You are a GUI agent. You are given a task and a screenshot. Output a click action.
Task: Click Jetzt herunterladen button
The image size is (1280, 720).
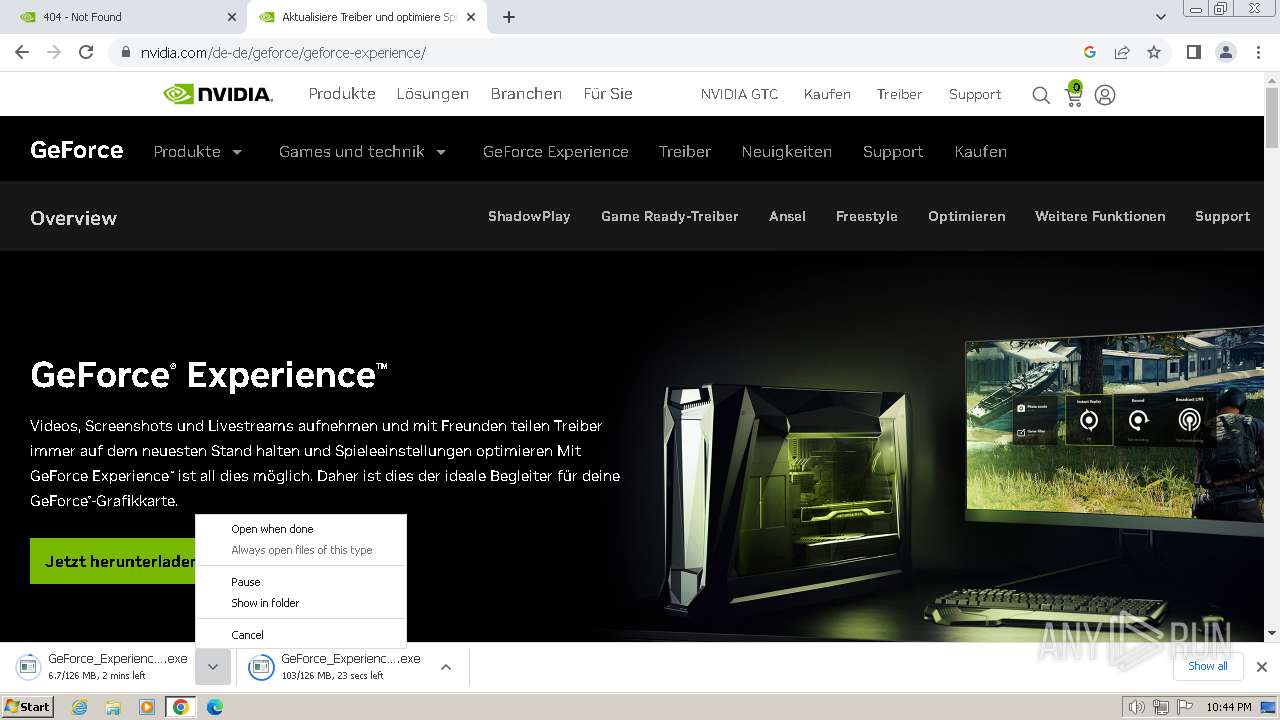113,561
